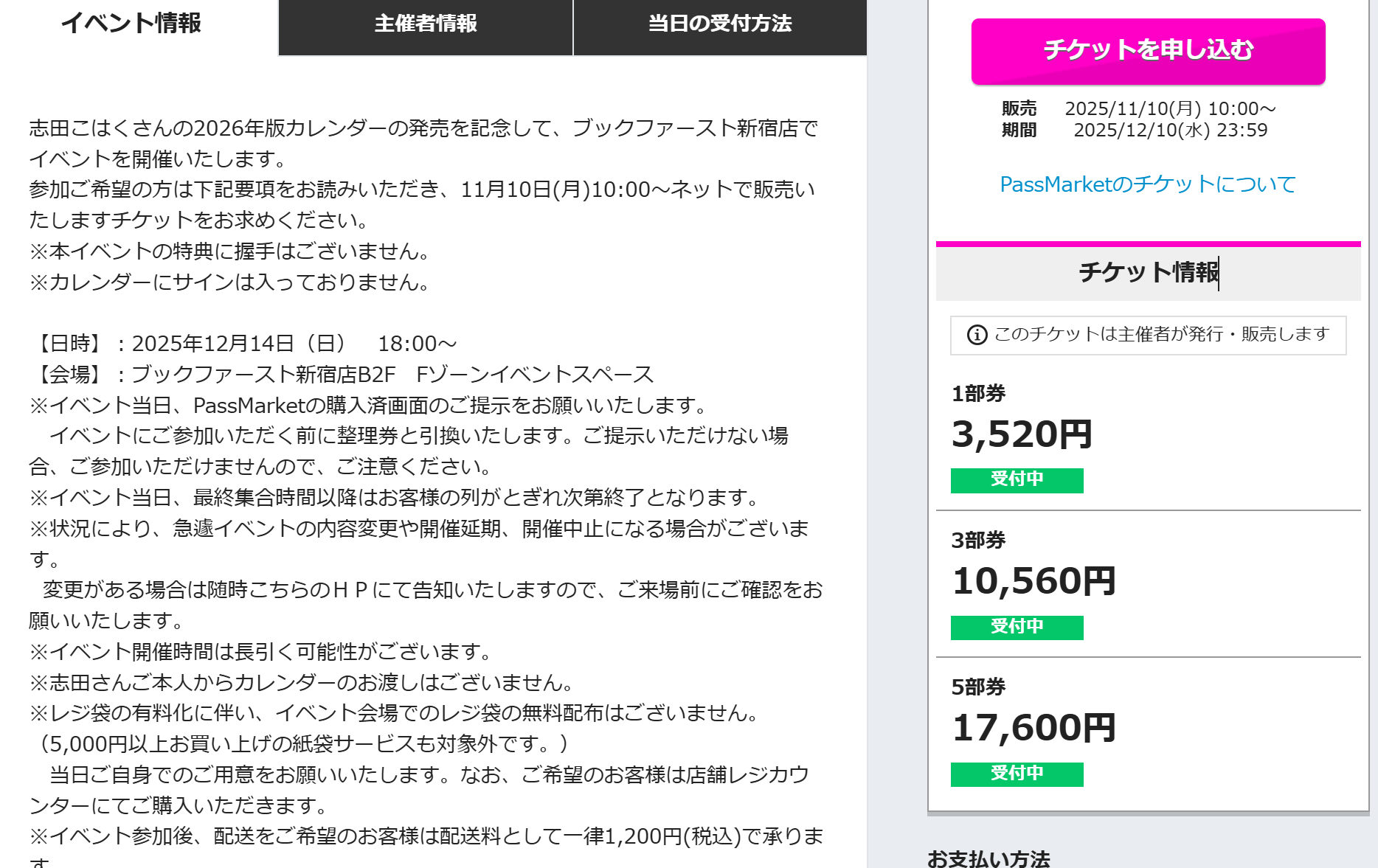The width and height of the screenshot is (1378, 868).
Task: Click the 受付中 badge under 1部券
Action: [1017, 480]
